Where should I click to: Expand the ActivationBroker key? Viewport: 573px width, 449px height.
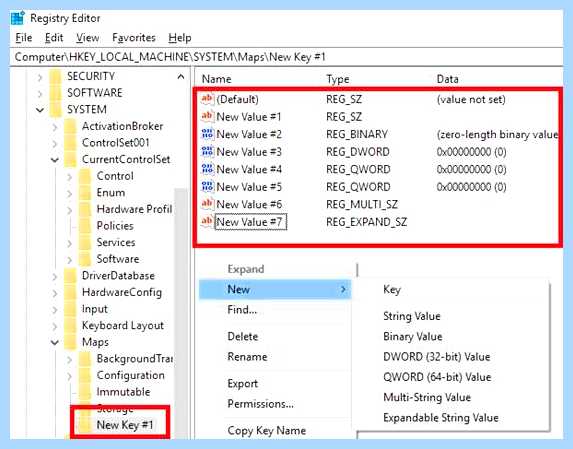[55, 127]
